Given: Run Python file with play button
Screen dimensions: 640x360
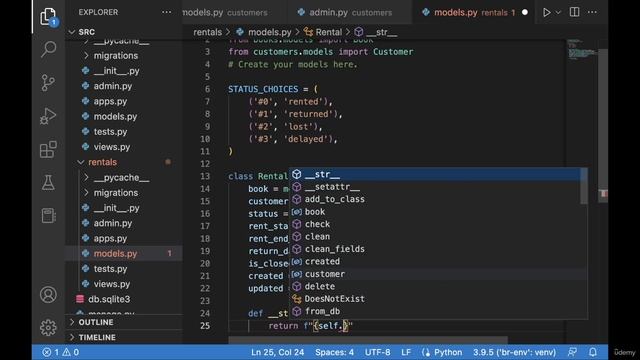Looking at the screenshot, I should point(546,12).
